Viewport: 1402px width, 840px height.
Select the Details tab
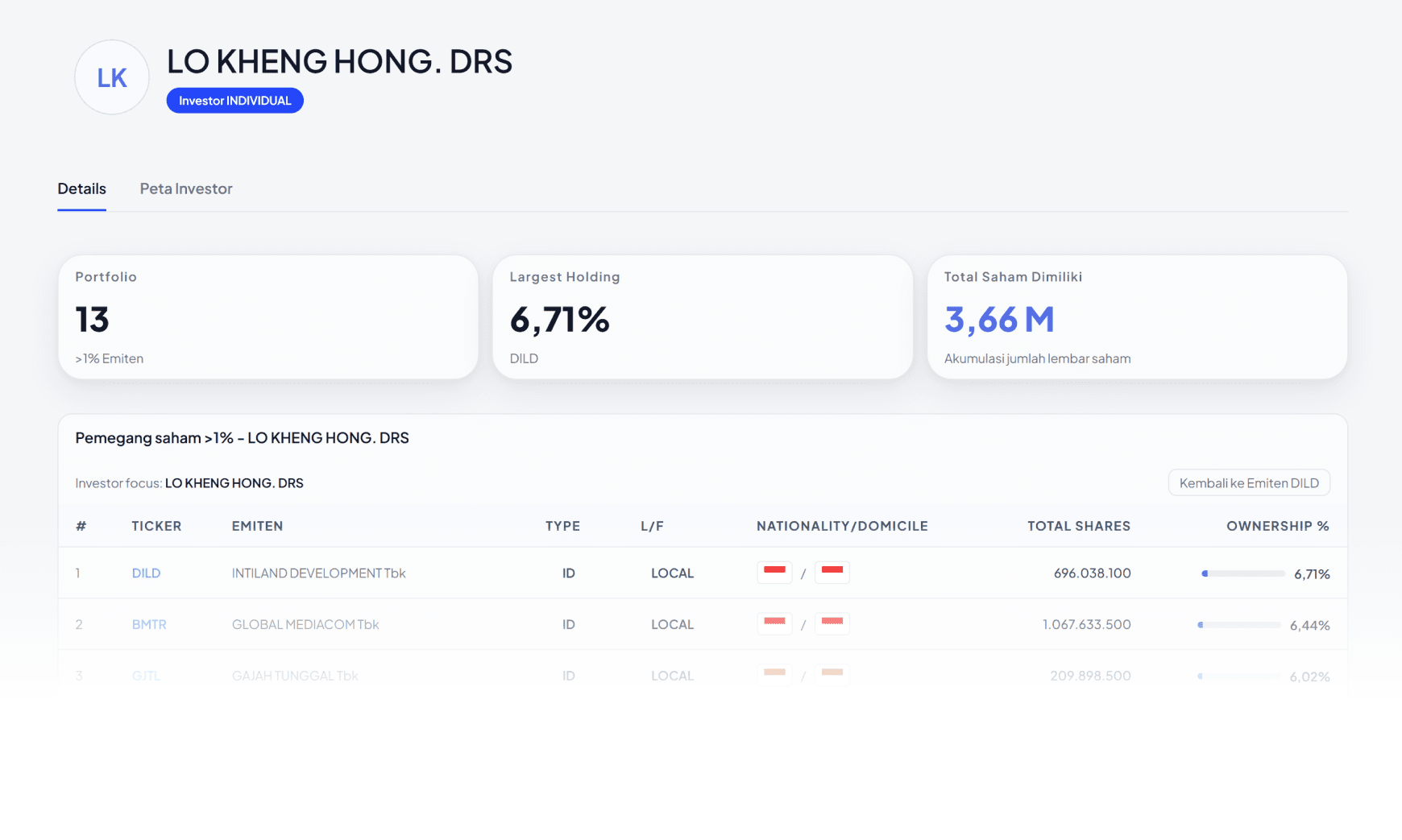[81, 188]
